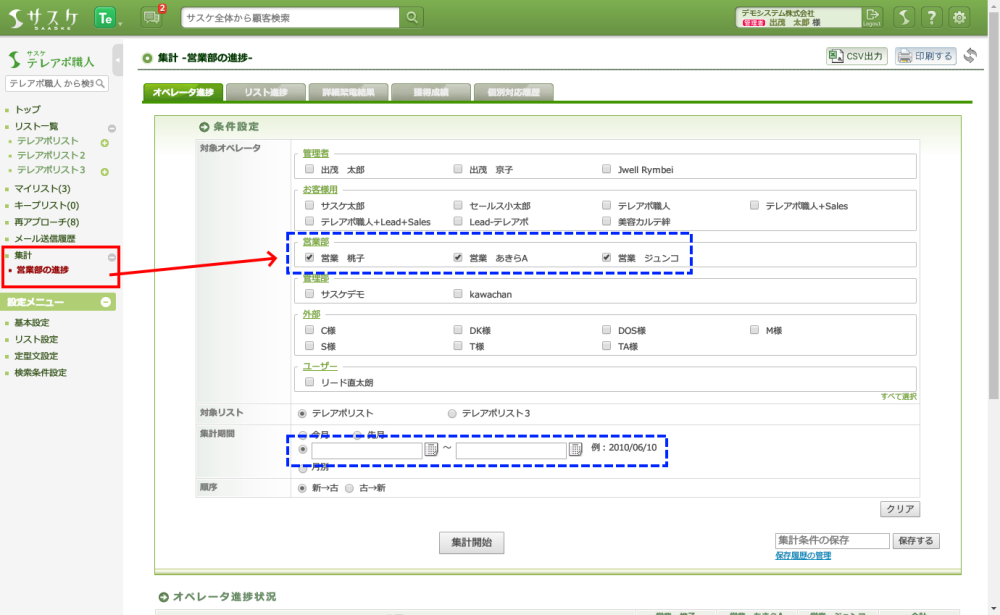Select the 古→新 sort order radio
The image size is (1000, 615).
point(350,488)
